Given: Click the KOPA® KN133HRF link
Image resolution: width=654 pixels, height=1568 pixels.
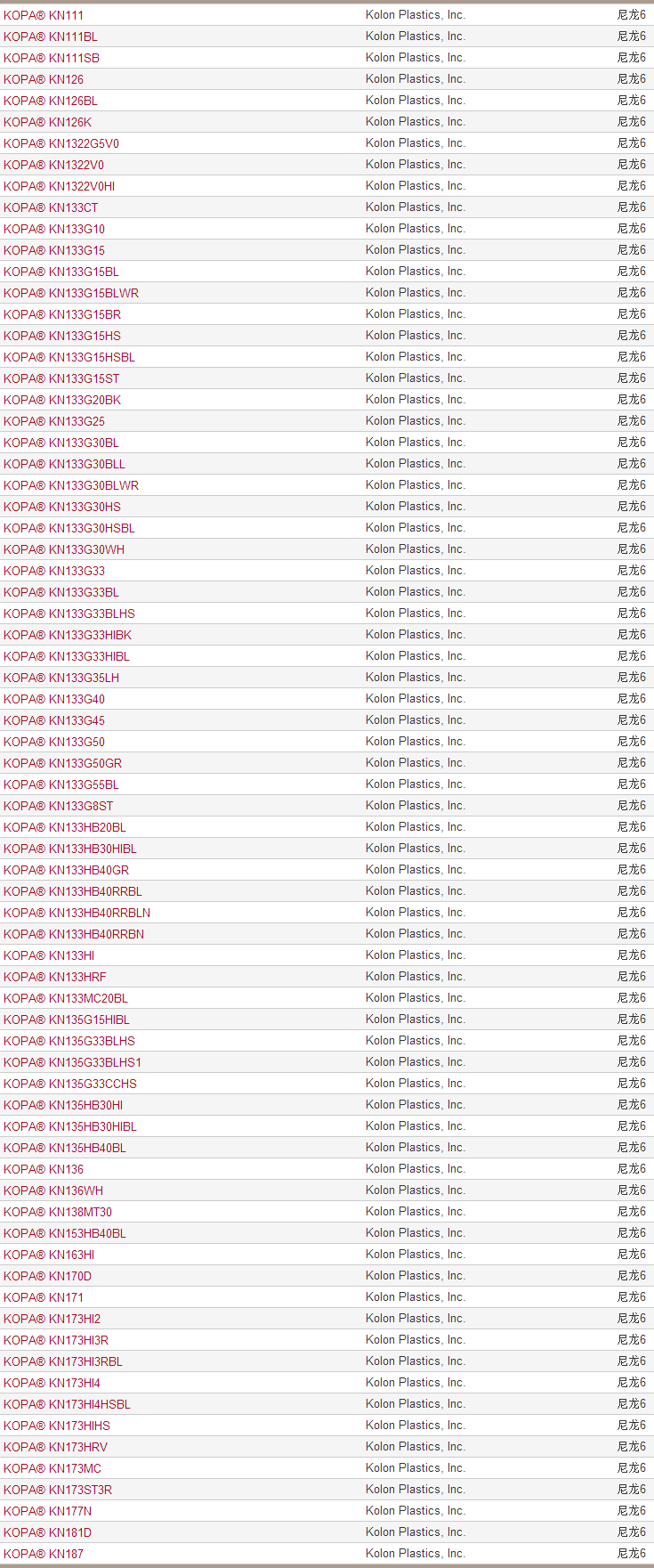Looking at the screenshot, I should (x=55, y=977).
